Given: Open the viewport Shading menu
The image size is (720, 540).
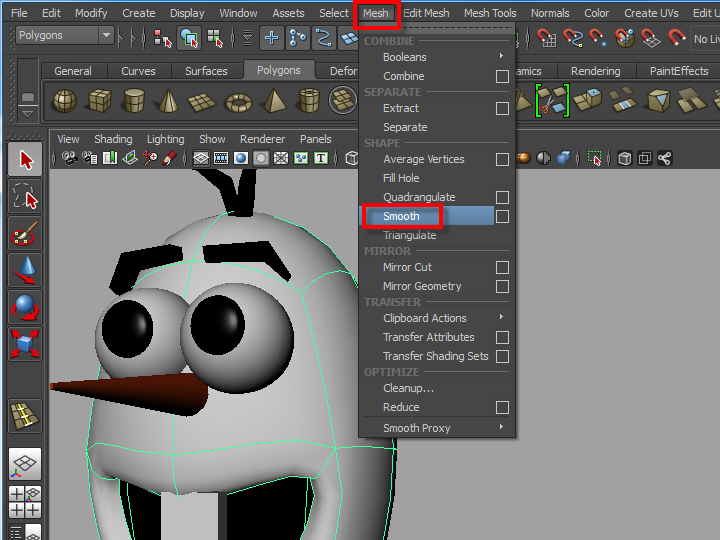Looking at the screenshot, I should [x=113, y=139].
